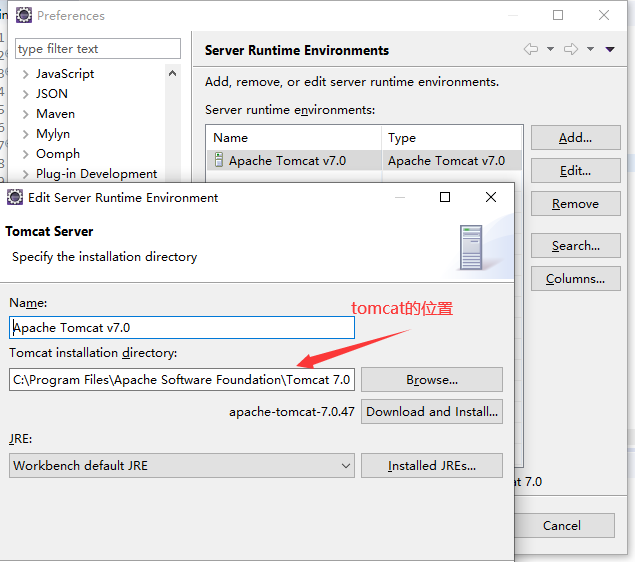Select Oomph in preferences tree

pyautogui.click(x=58, y=154)
